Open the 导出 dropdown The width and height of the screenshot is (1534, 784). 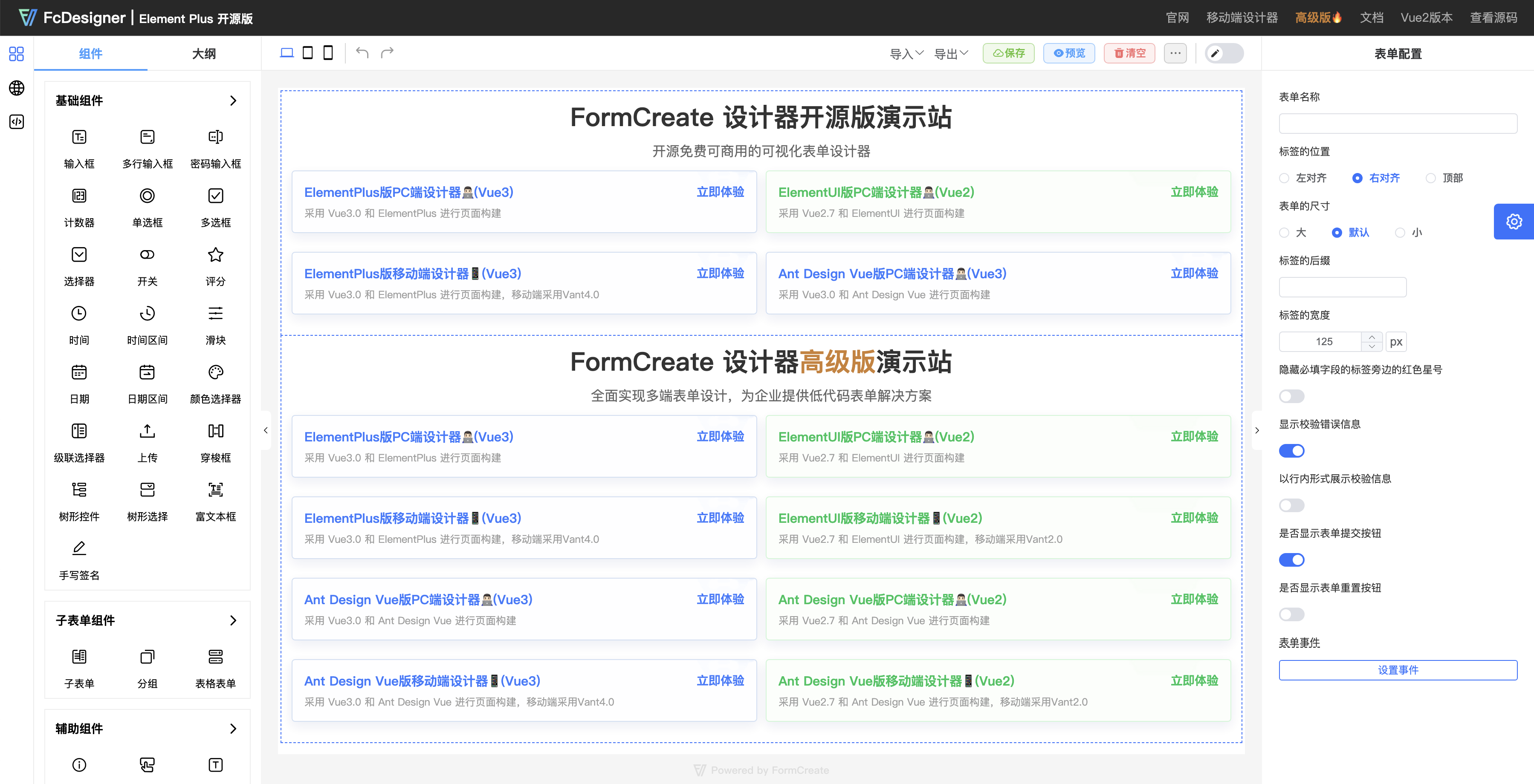coord(951,54)
